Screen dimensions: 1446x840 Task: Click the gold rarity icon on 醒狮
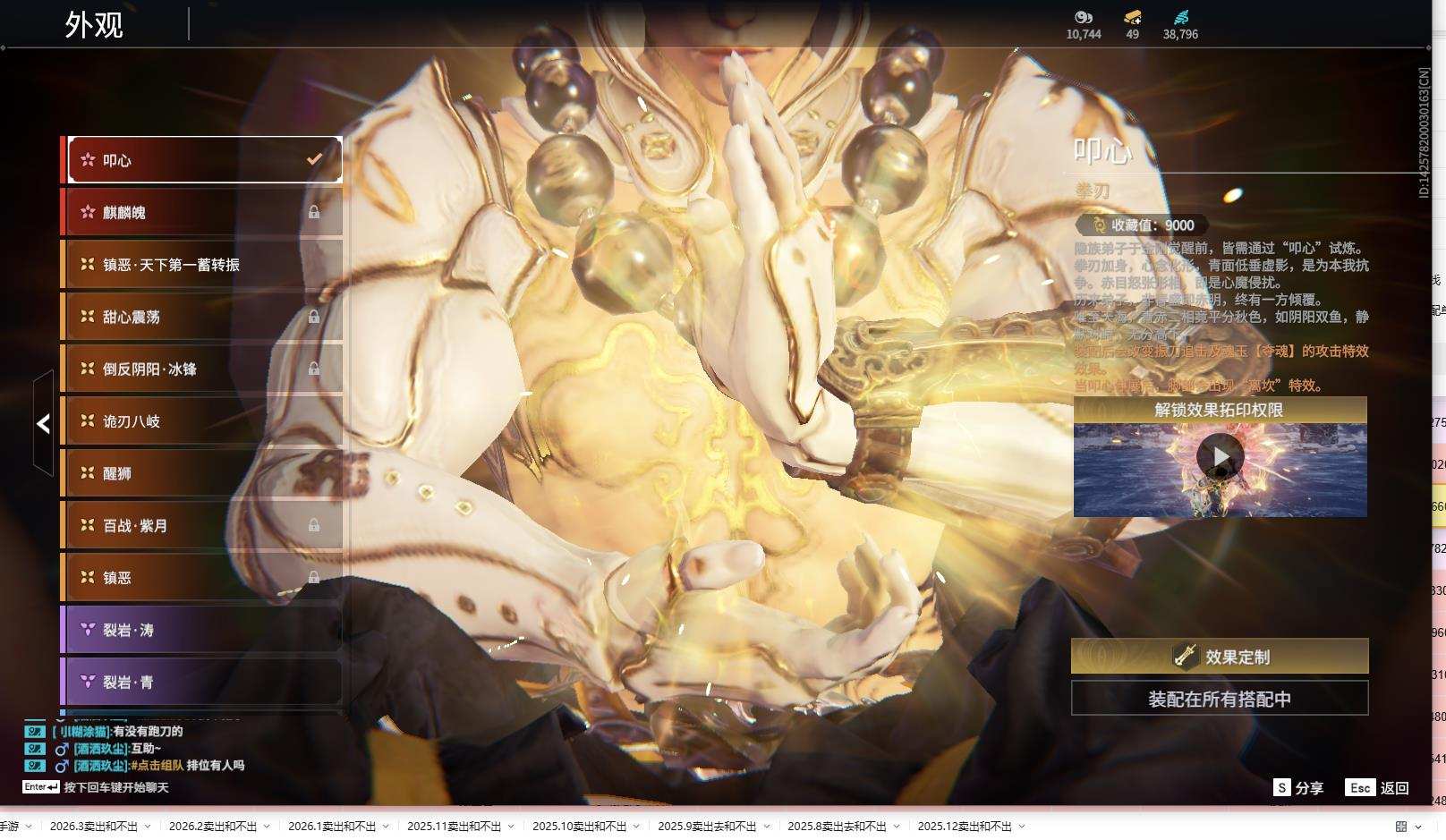point(88,472)
